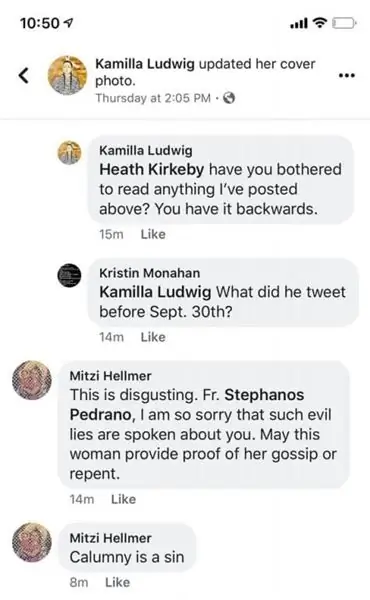Open the tagged Heath Kirkeby profile link
This screenshot has width=370, height=600.
pyautogui.click(x=152, y=170)
